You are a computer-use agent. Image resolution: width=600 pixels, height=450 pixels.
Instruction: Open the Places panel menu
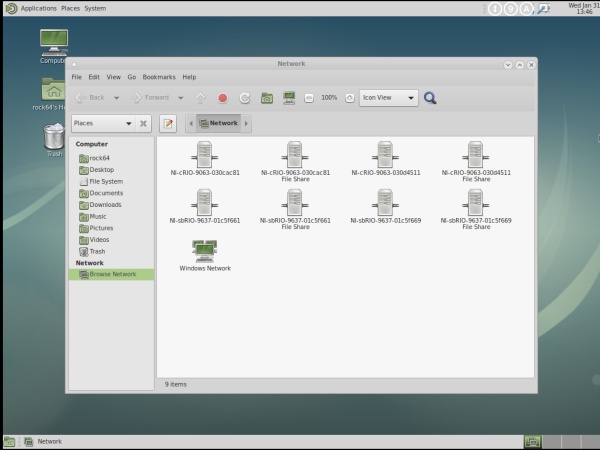coord(70,8)
